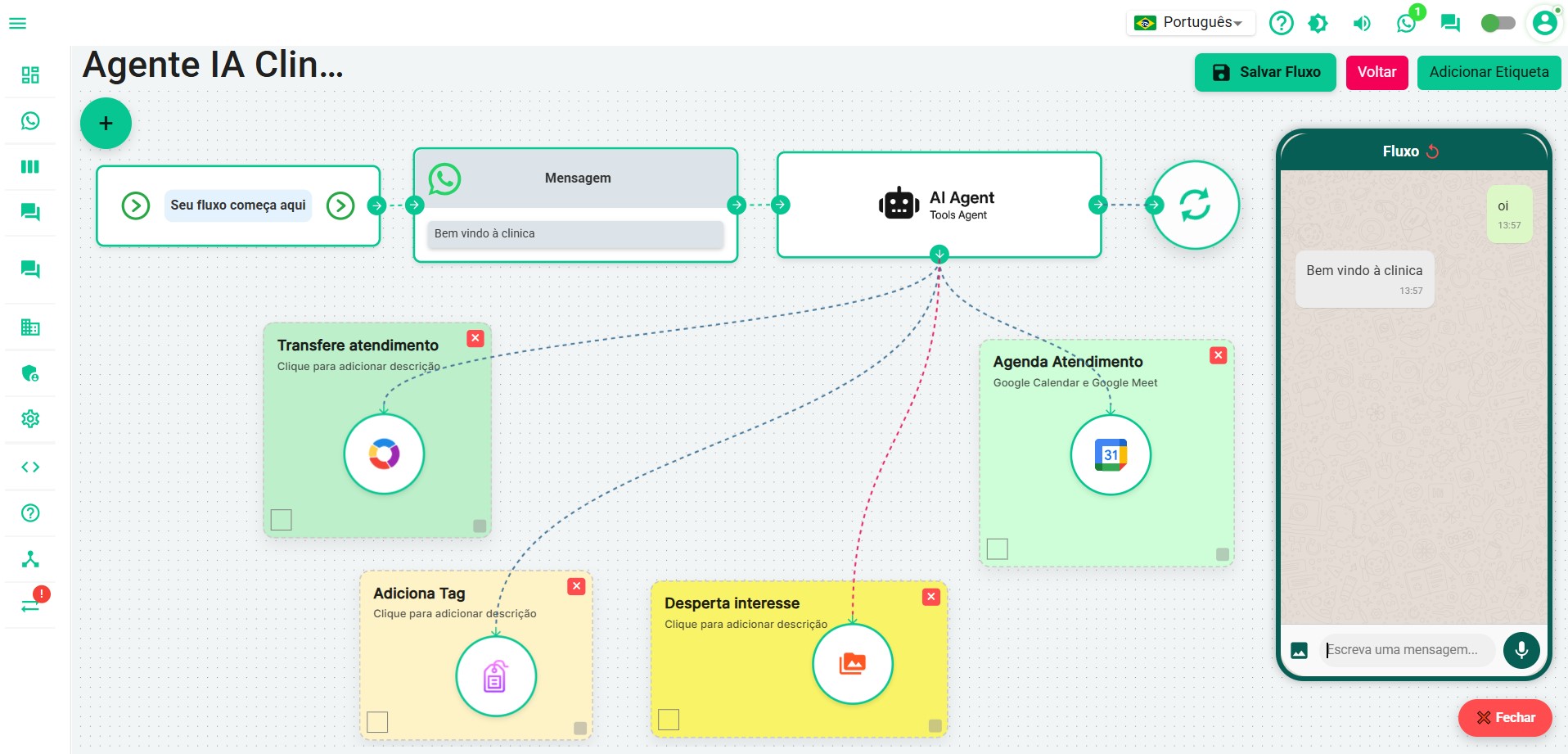Reset the Fluxo chat preview
Image resolution: width=1568 pixels, height=754 pixels.
(1432, 151)
